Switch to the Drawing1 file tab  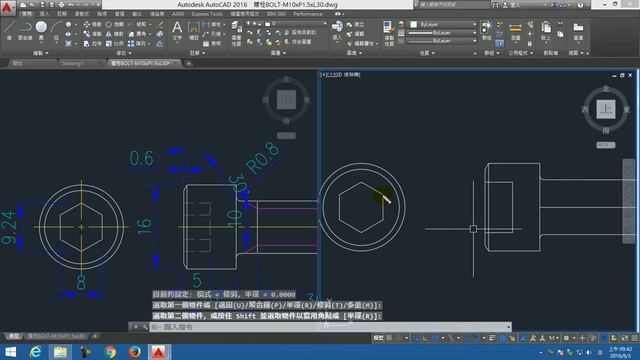[72, 63]
